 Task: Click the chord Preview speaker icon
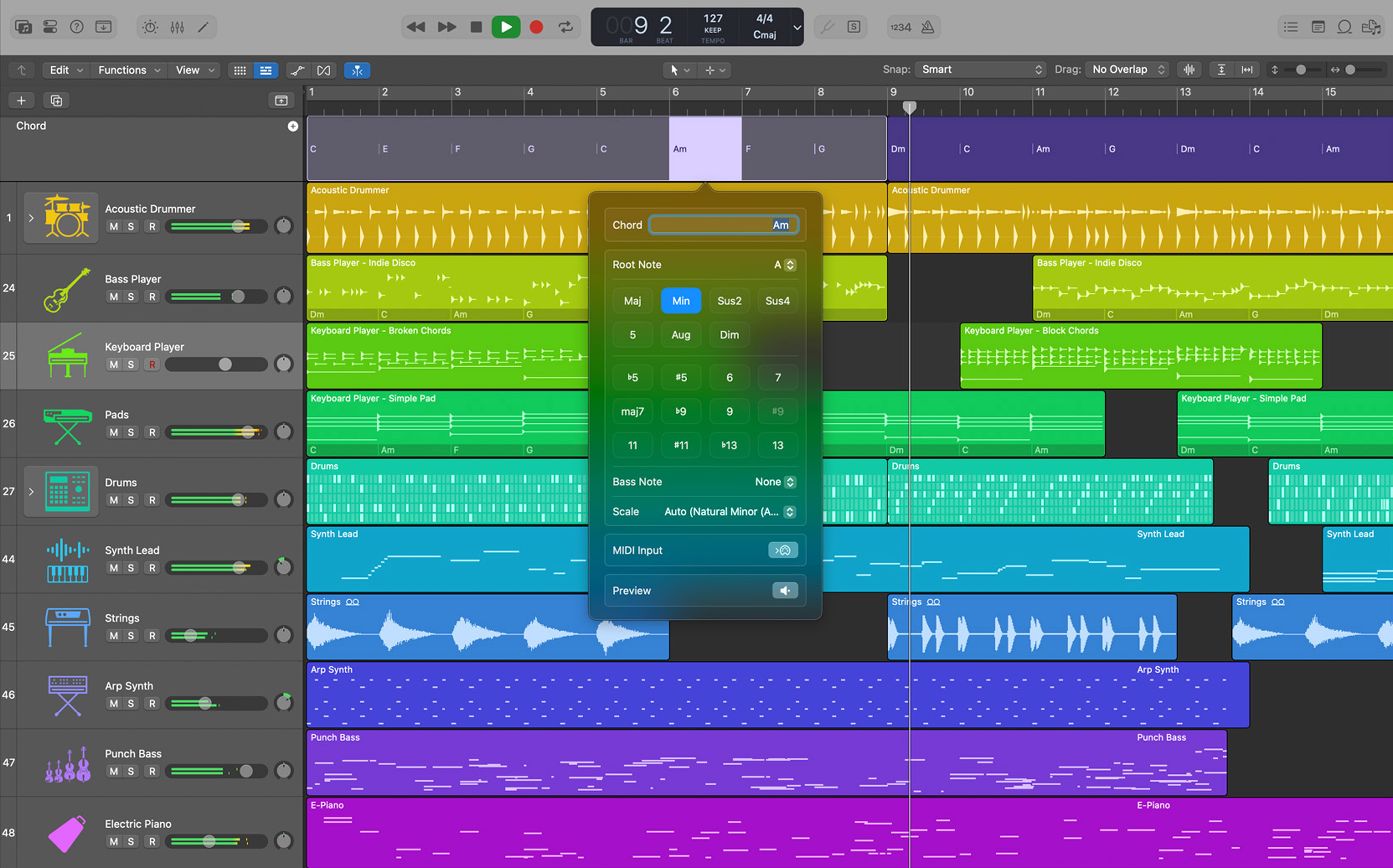tap(785, 590)
